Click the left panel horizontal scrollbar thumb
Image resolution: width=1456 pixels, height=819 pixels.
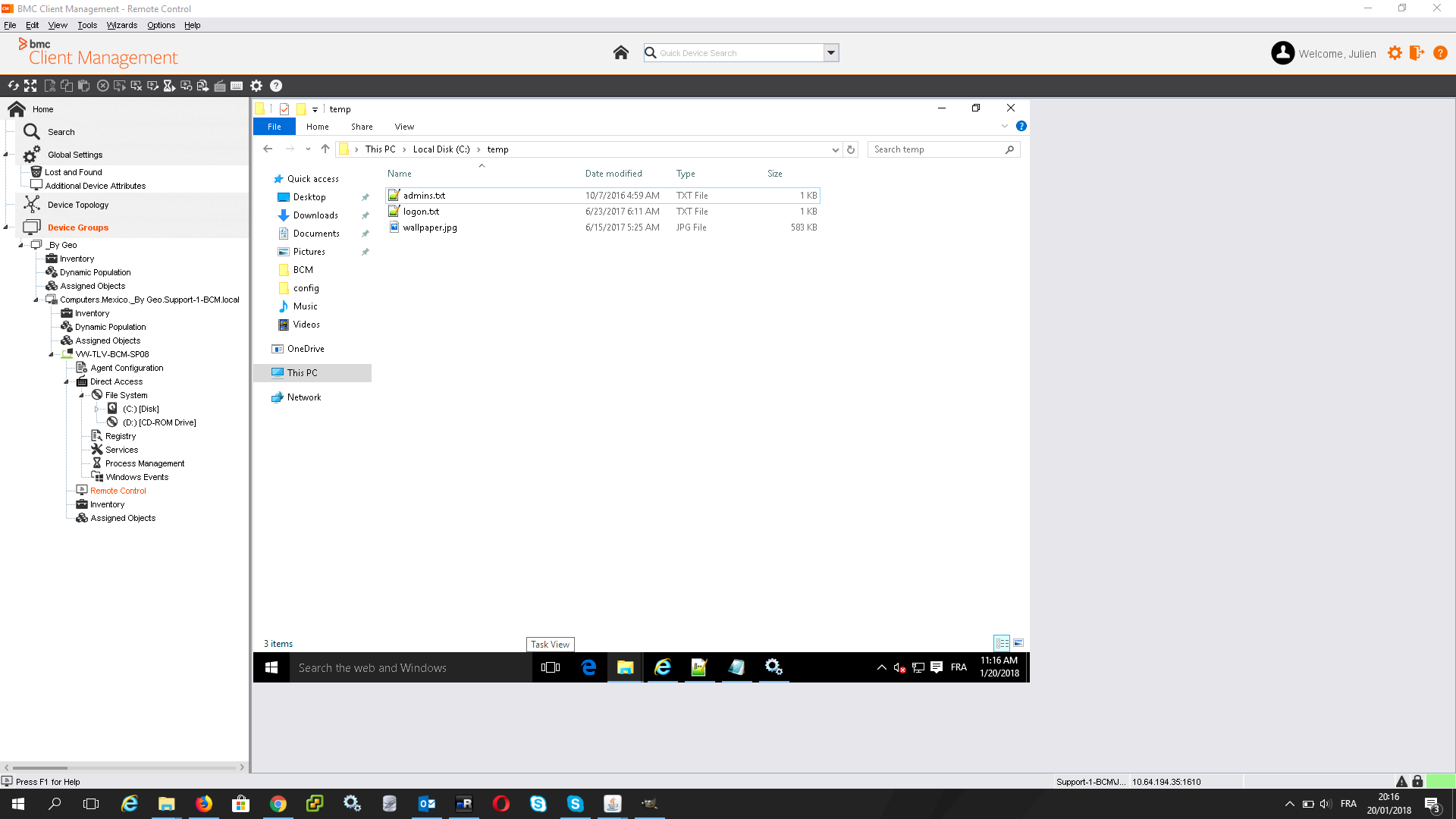40,767
